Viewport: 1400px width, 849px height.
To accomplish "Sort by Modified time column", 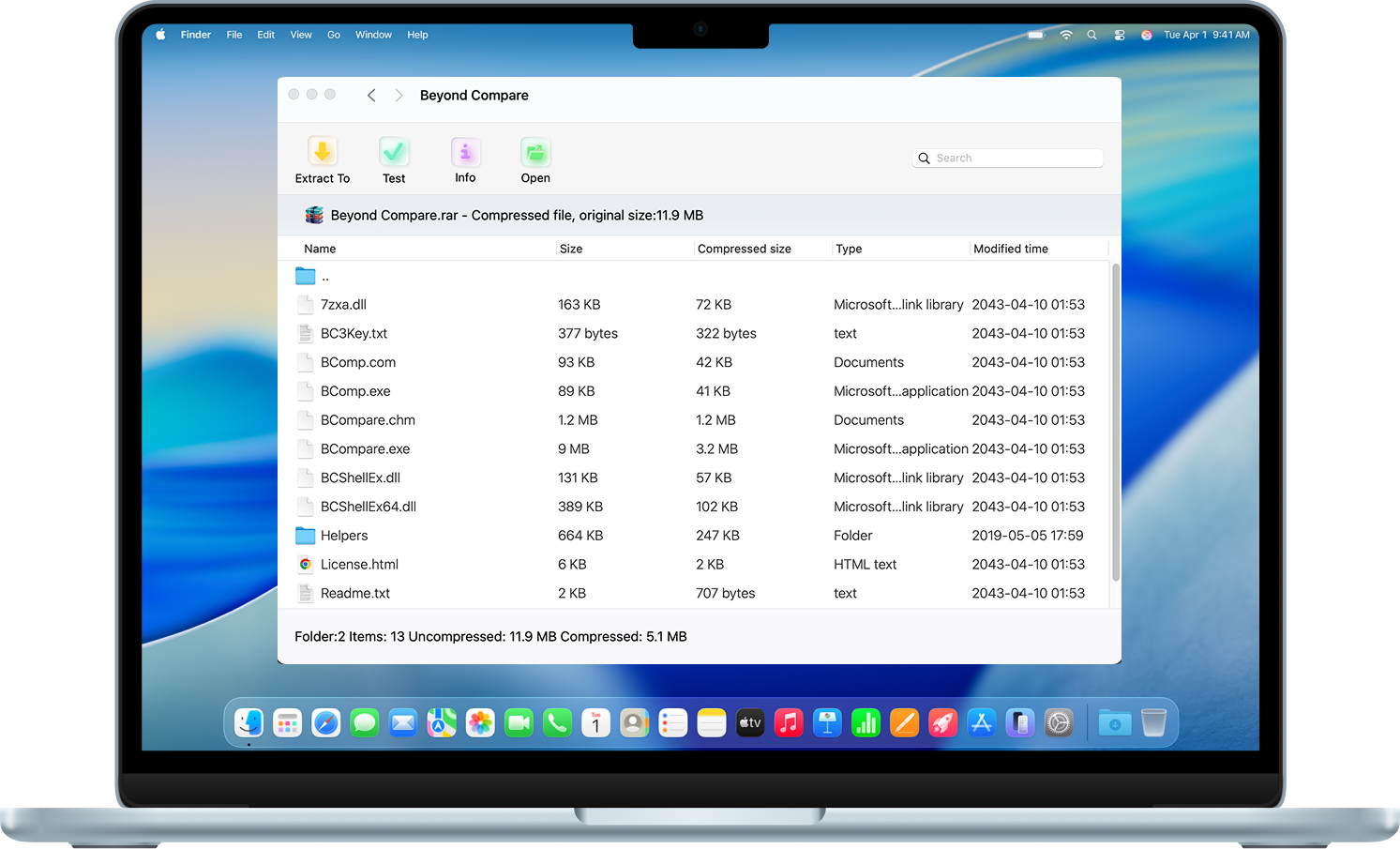I will (x=1010, y=249).
